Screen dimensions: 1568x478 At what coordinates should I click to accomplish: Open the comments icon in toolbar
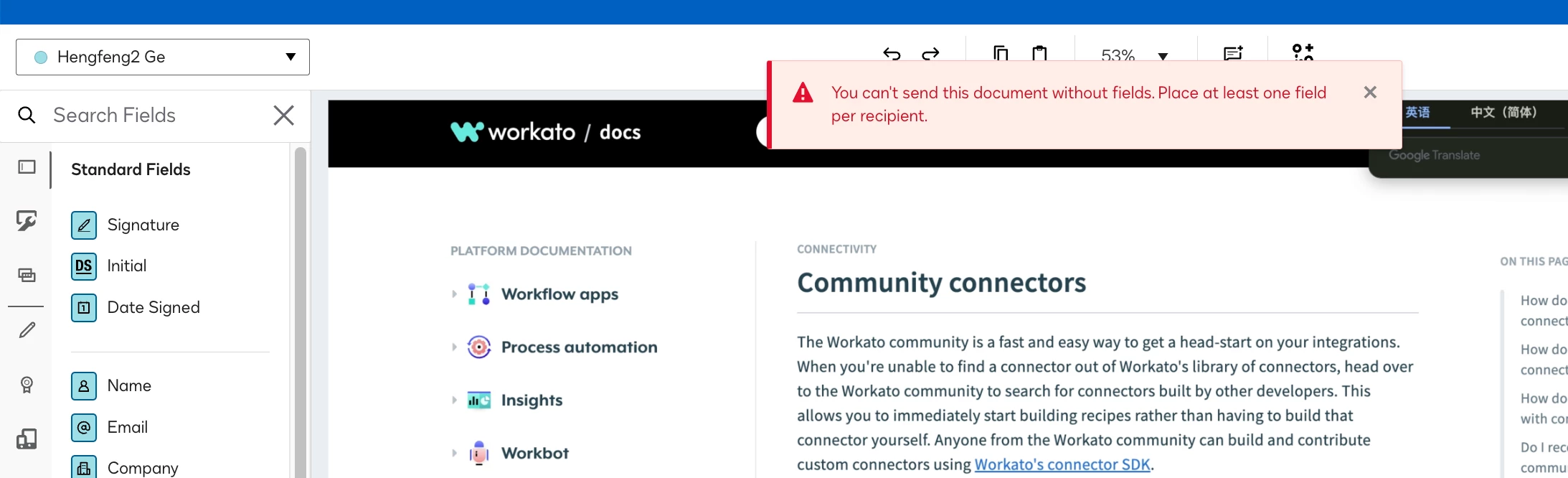[x=1233, y=53]
